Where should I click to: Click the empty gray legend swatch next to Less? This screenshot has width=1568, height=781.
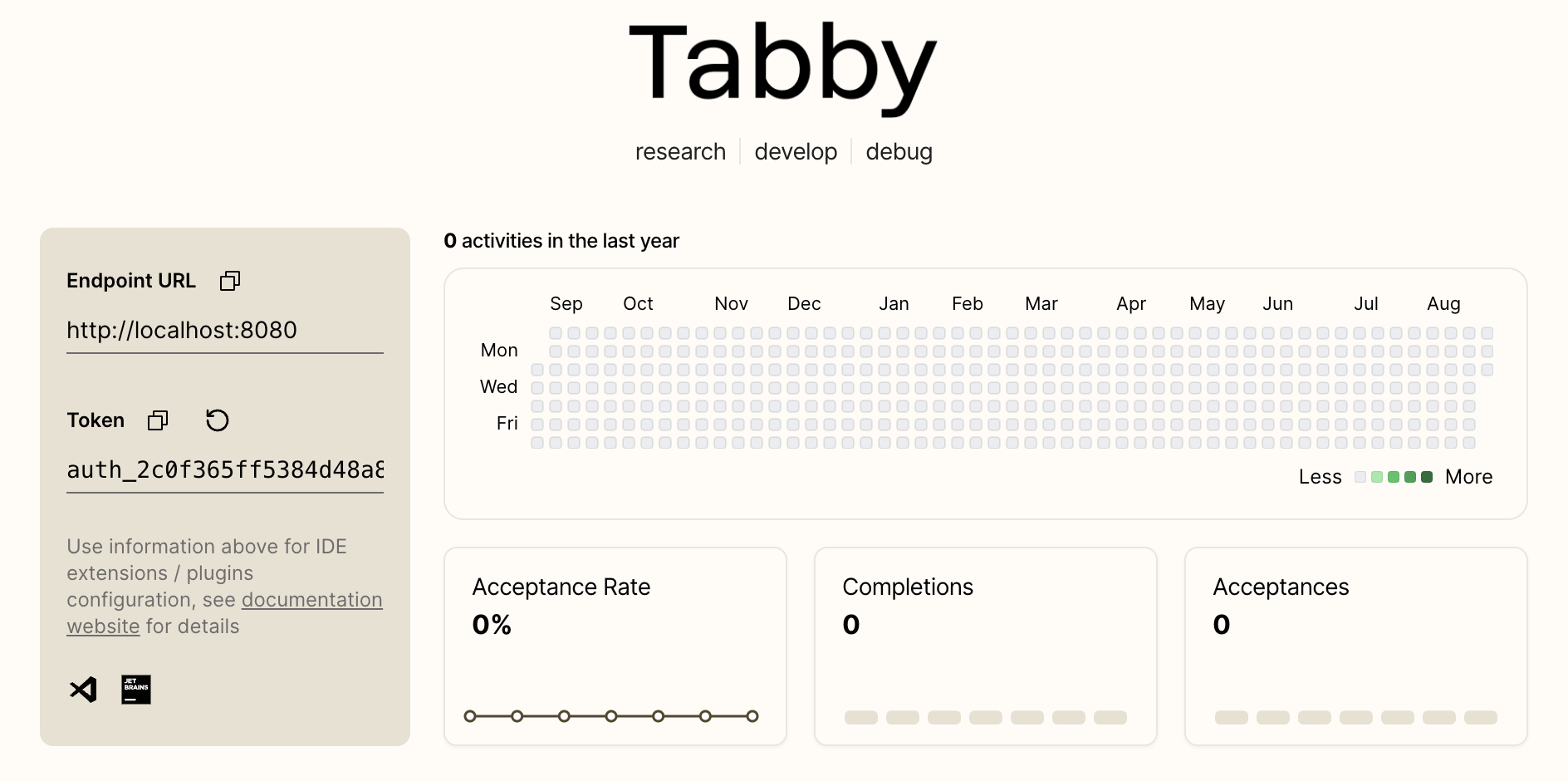pyautogui.click(x=1360, y=477)
